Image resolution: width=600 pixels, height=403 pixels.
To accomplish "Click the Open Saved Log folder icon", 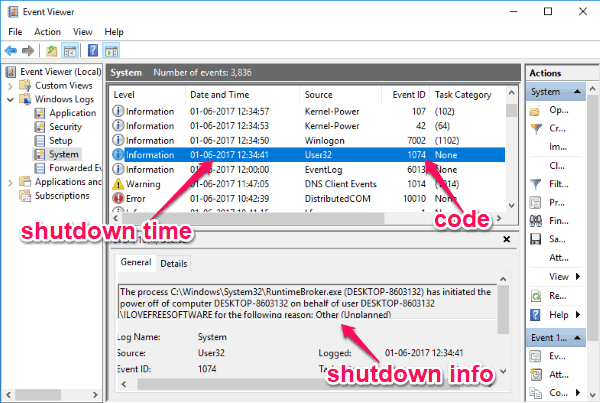I will pos(535,111).
